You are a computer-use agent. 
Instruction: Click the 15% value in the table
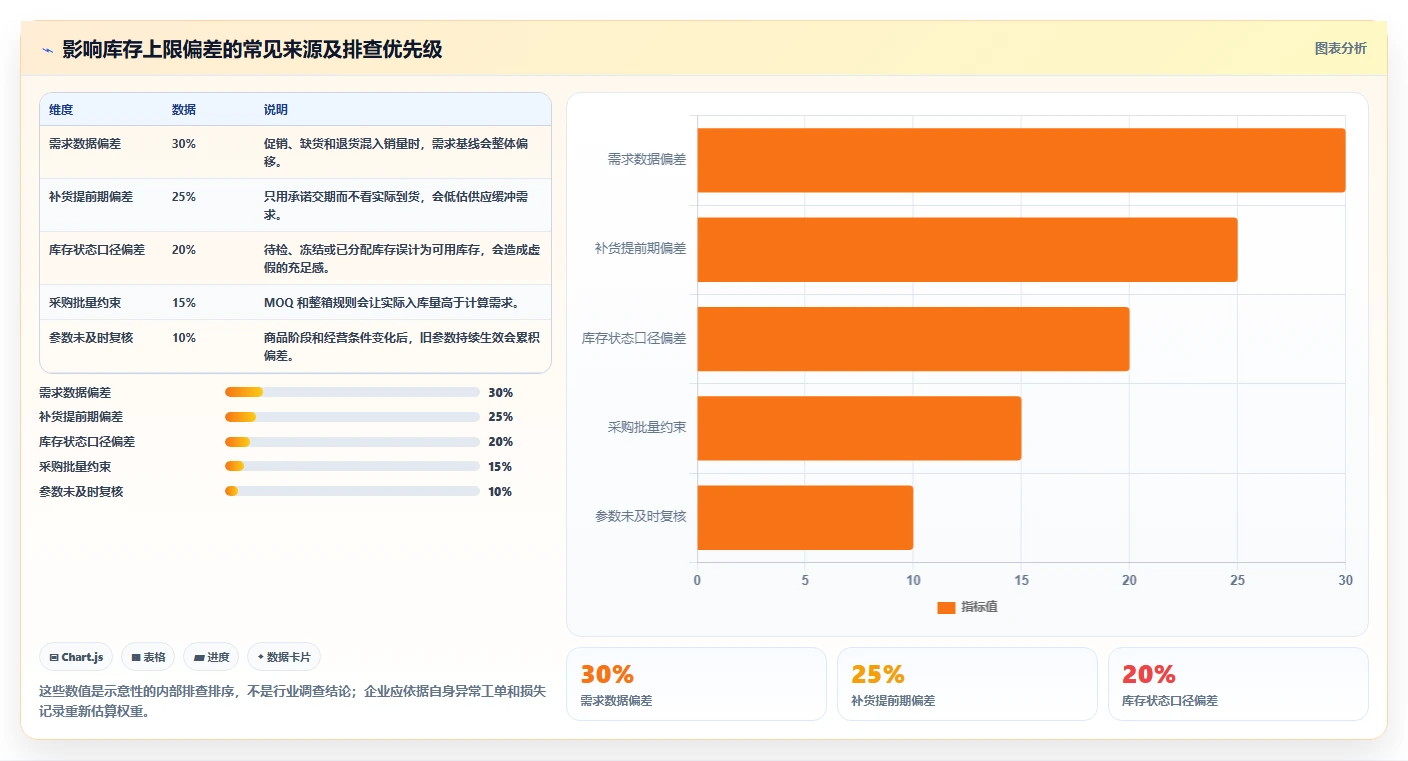[x=184, y=303]
